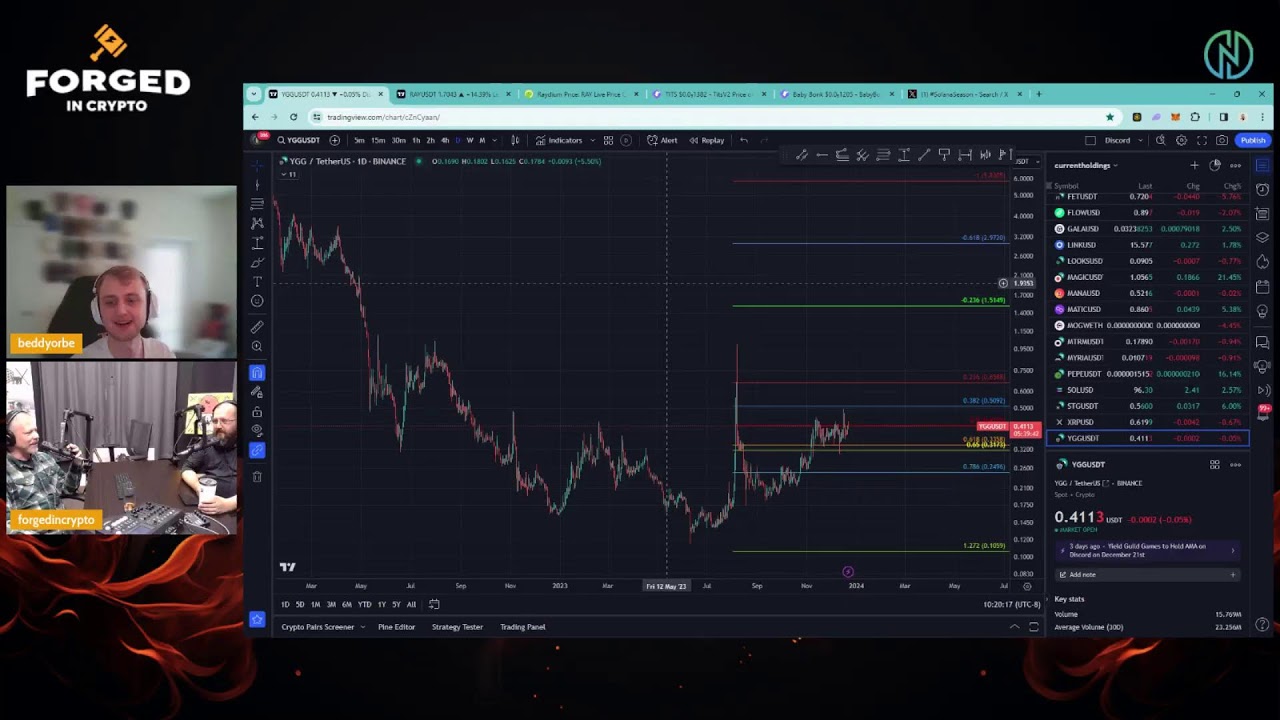This screenshot has width=1280, height=720.
Task: Select the 30m timeframe
Action: click(x=398, y=140)
